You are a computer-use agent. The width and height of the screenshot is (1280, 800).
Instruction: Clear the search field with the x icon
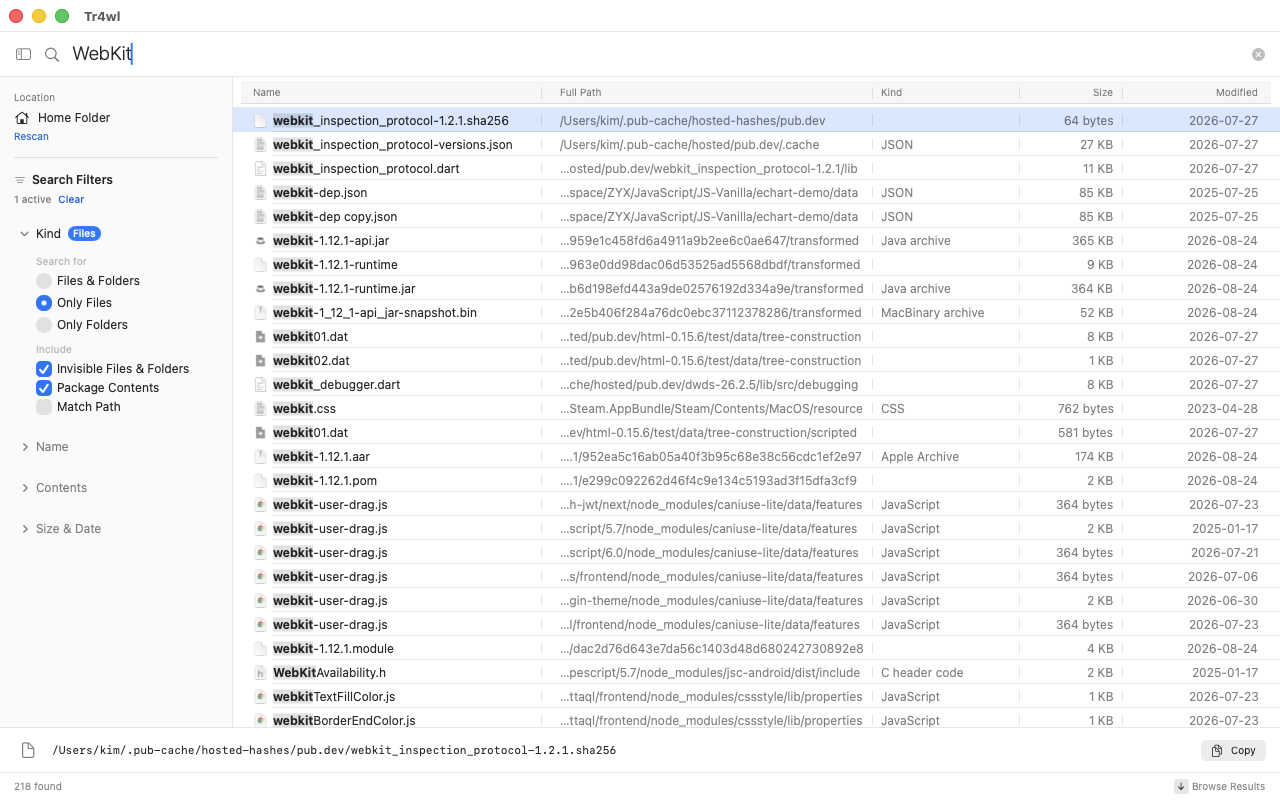tap(1258, 54)
